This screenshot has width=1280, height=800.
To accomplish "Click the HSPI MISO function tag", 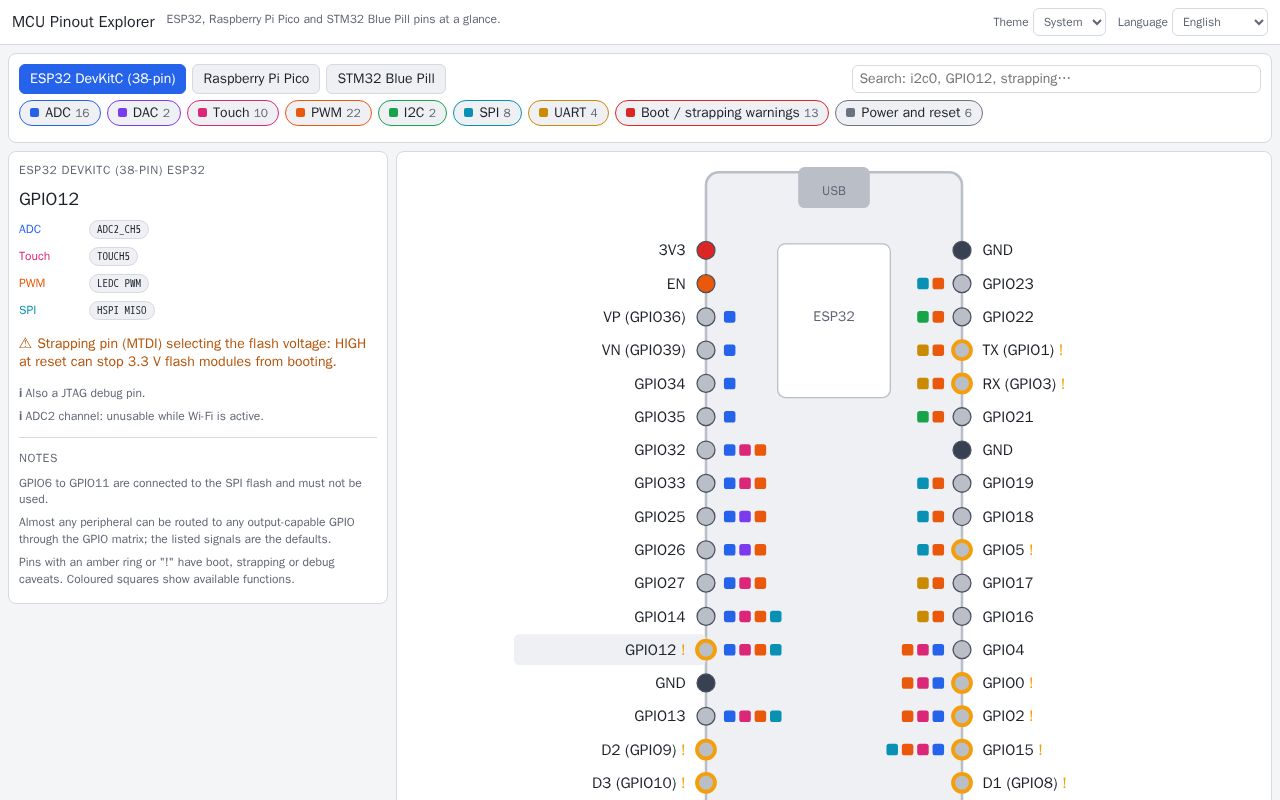I will click(x=122, y=311).
